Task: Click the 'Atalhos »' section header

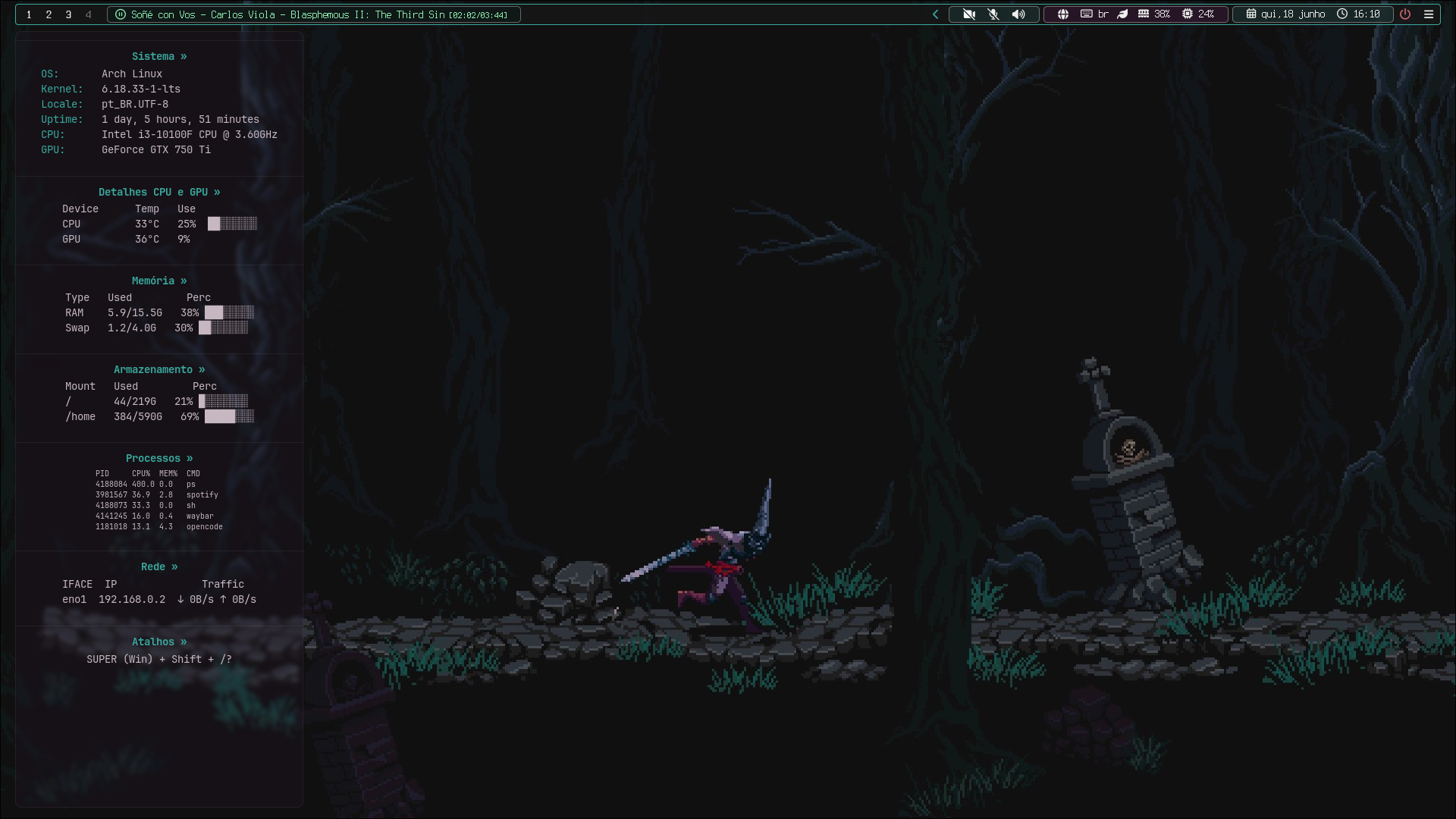Action: (159, 642)
